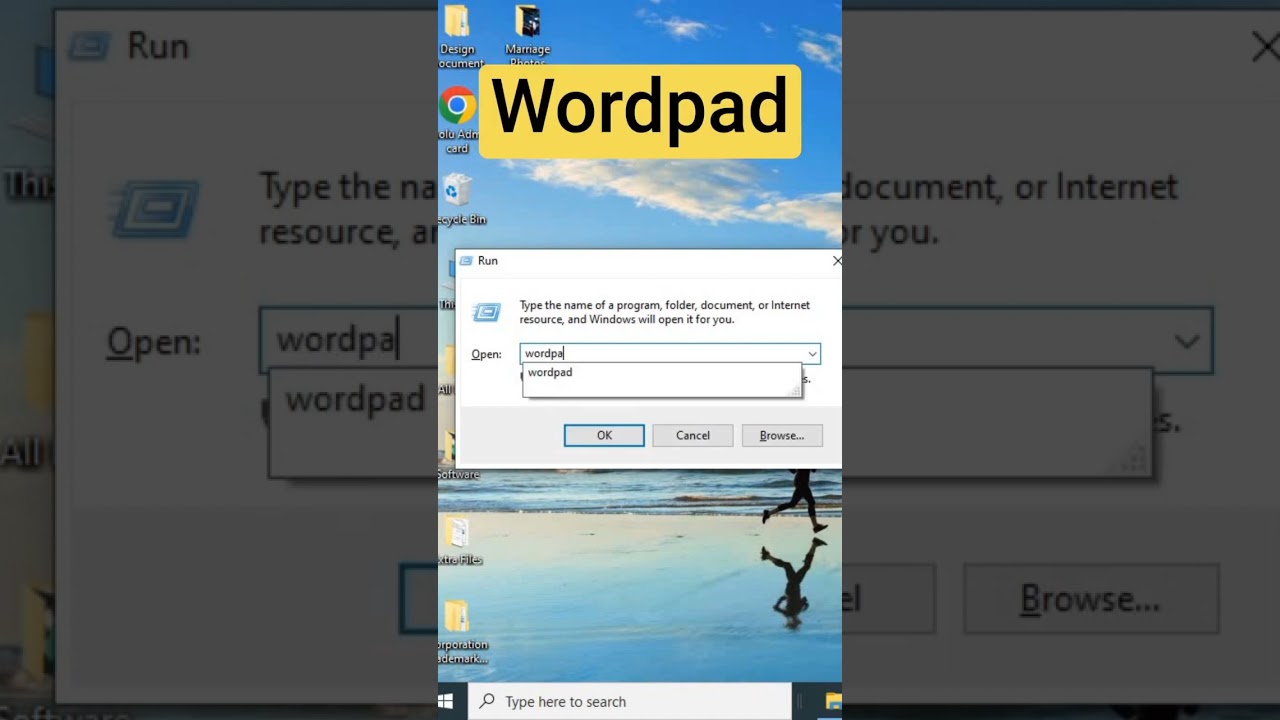Close the sharp Run dialog with X

click(836, 261)
